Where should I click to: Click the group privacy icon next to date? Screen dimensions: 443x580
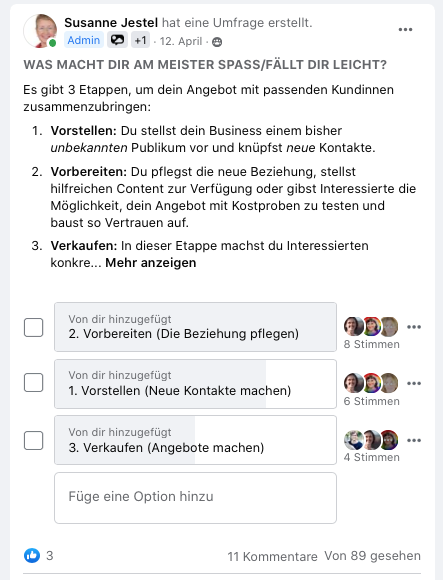click(217, 42)
